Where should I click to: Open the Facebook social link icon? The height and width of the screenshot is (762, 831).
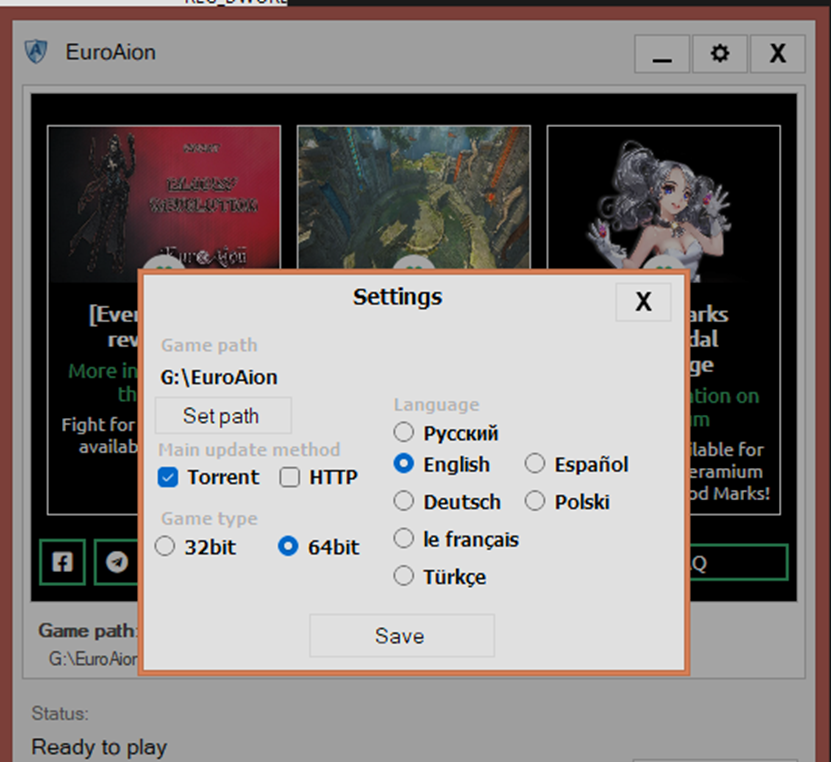tap(62, 563)
